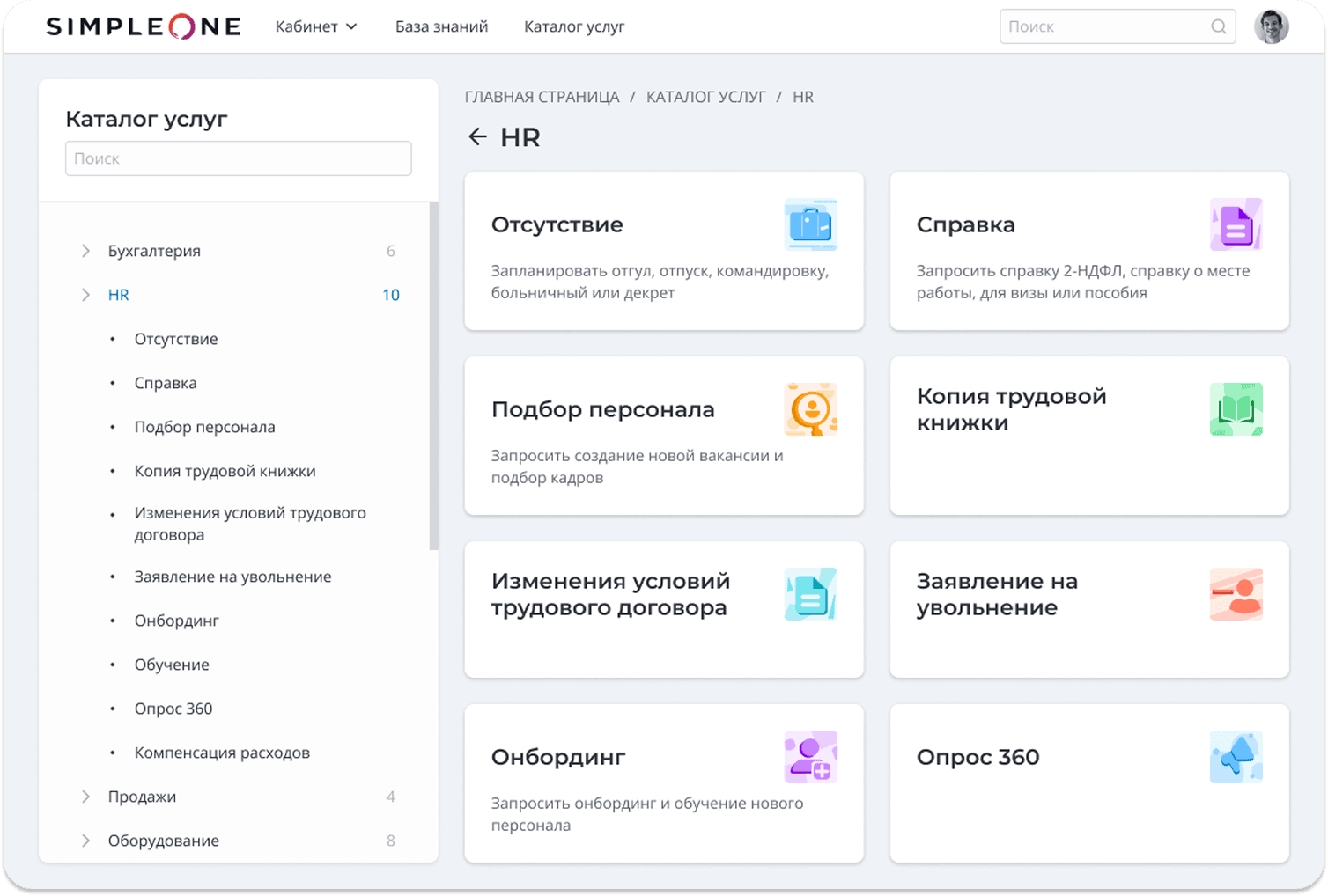
Task: Click the back arrow next to HR heading
Action: point(477,137)
